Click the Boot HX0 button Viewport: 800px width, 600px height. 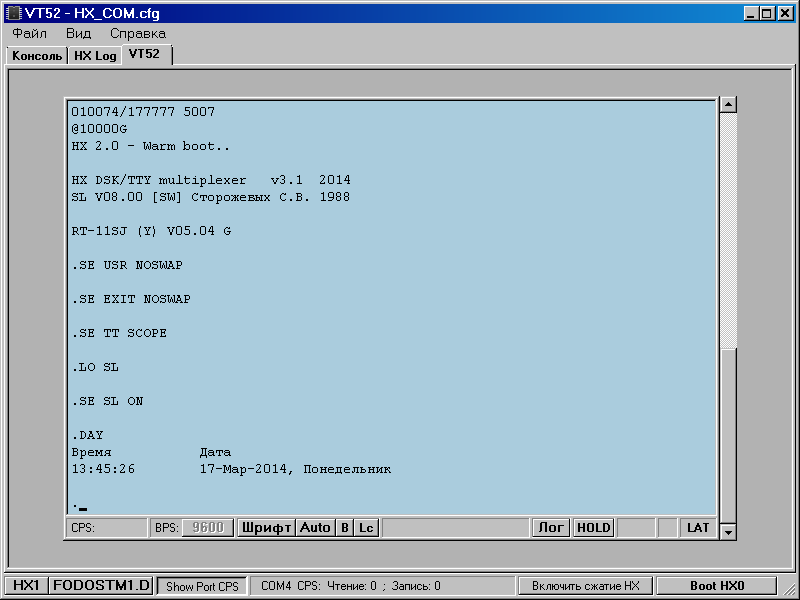click(x=719, y=585)
